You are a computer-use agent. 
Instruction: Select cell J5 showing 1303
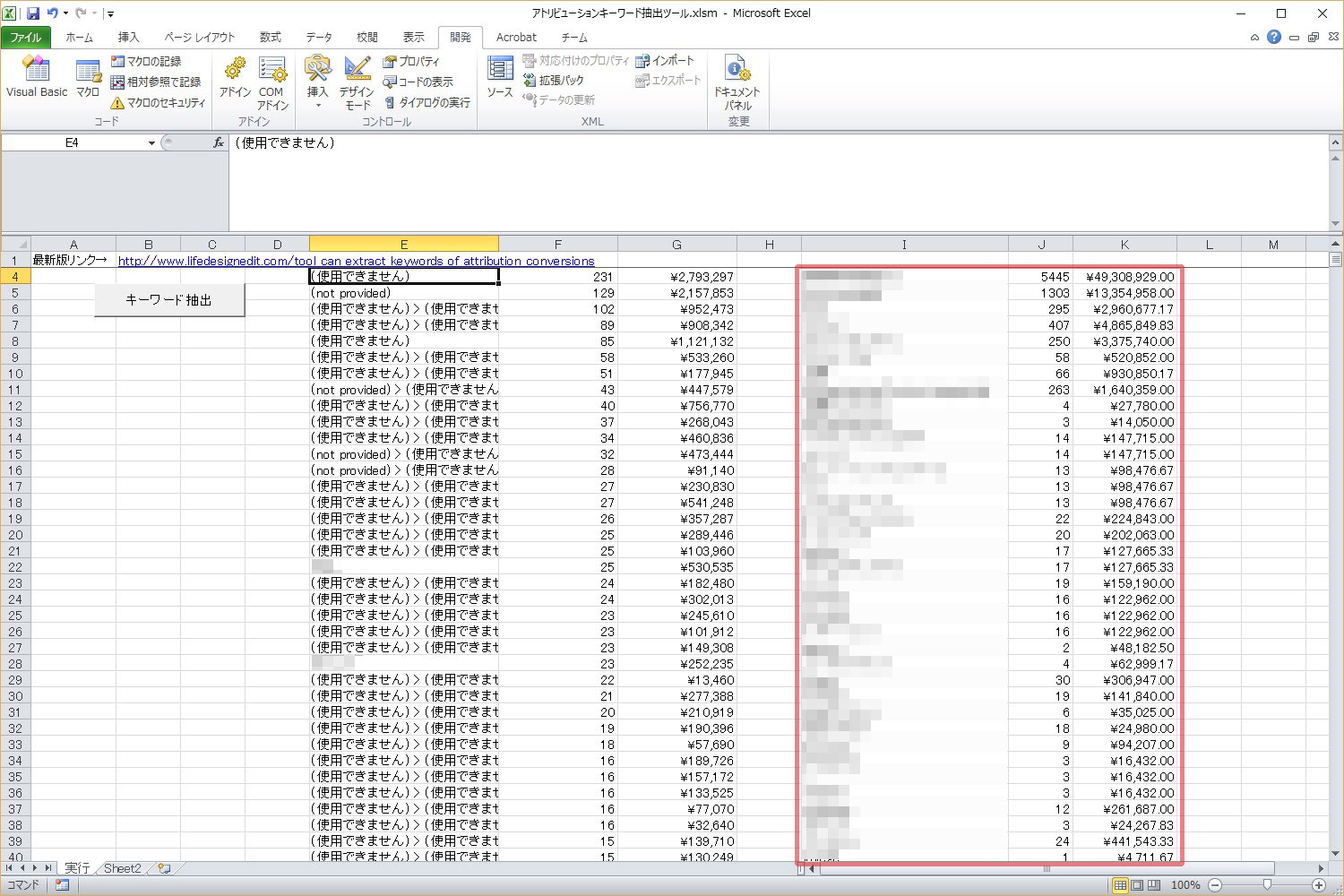coord(1040,293)
